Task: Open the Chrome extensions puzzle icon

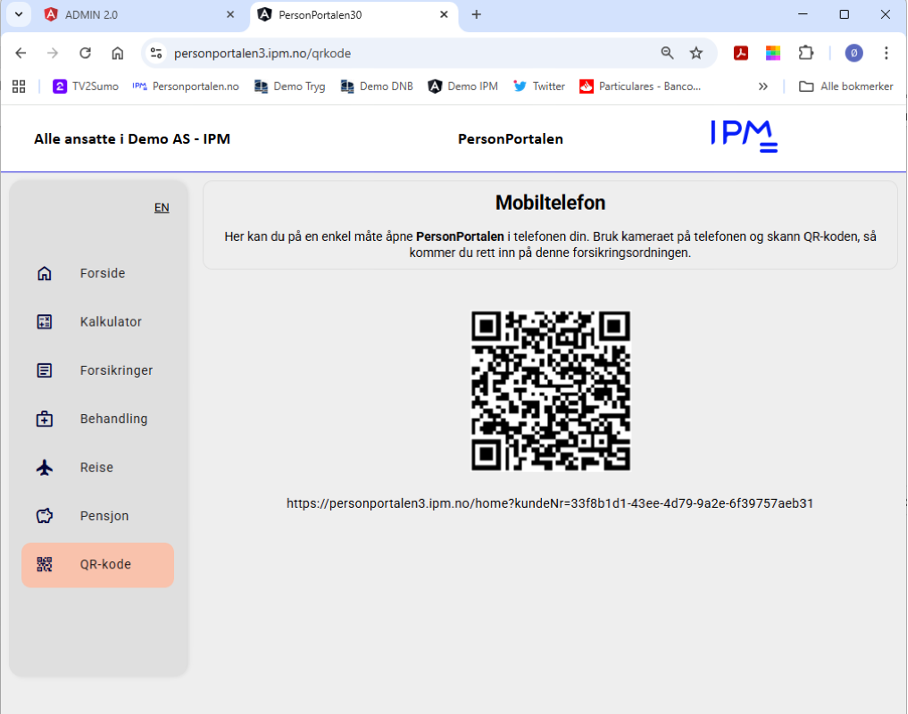Action: [x=805, y=53]
